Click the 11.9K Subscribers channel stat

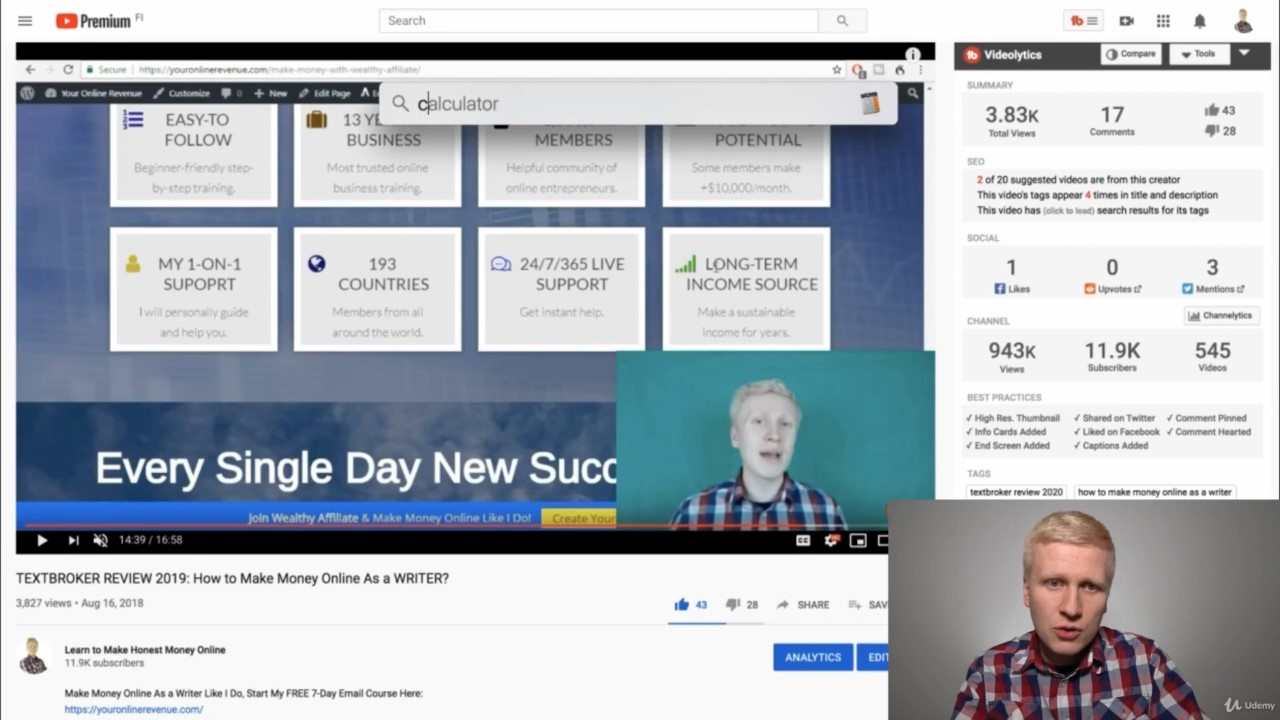pos(1112,356)
